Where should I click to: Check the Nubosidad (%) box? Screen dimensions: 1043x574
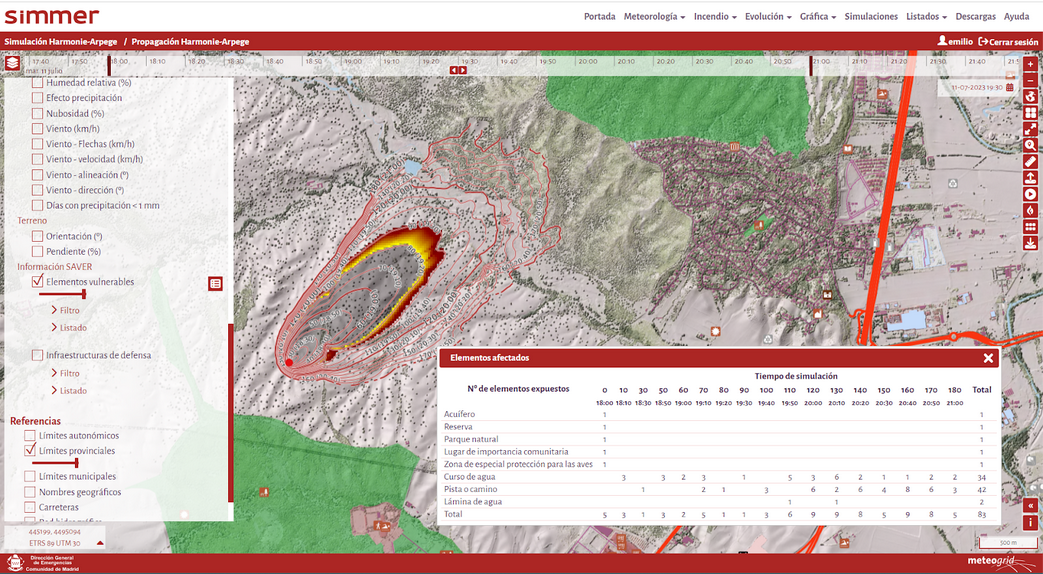pos(38,113)
